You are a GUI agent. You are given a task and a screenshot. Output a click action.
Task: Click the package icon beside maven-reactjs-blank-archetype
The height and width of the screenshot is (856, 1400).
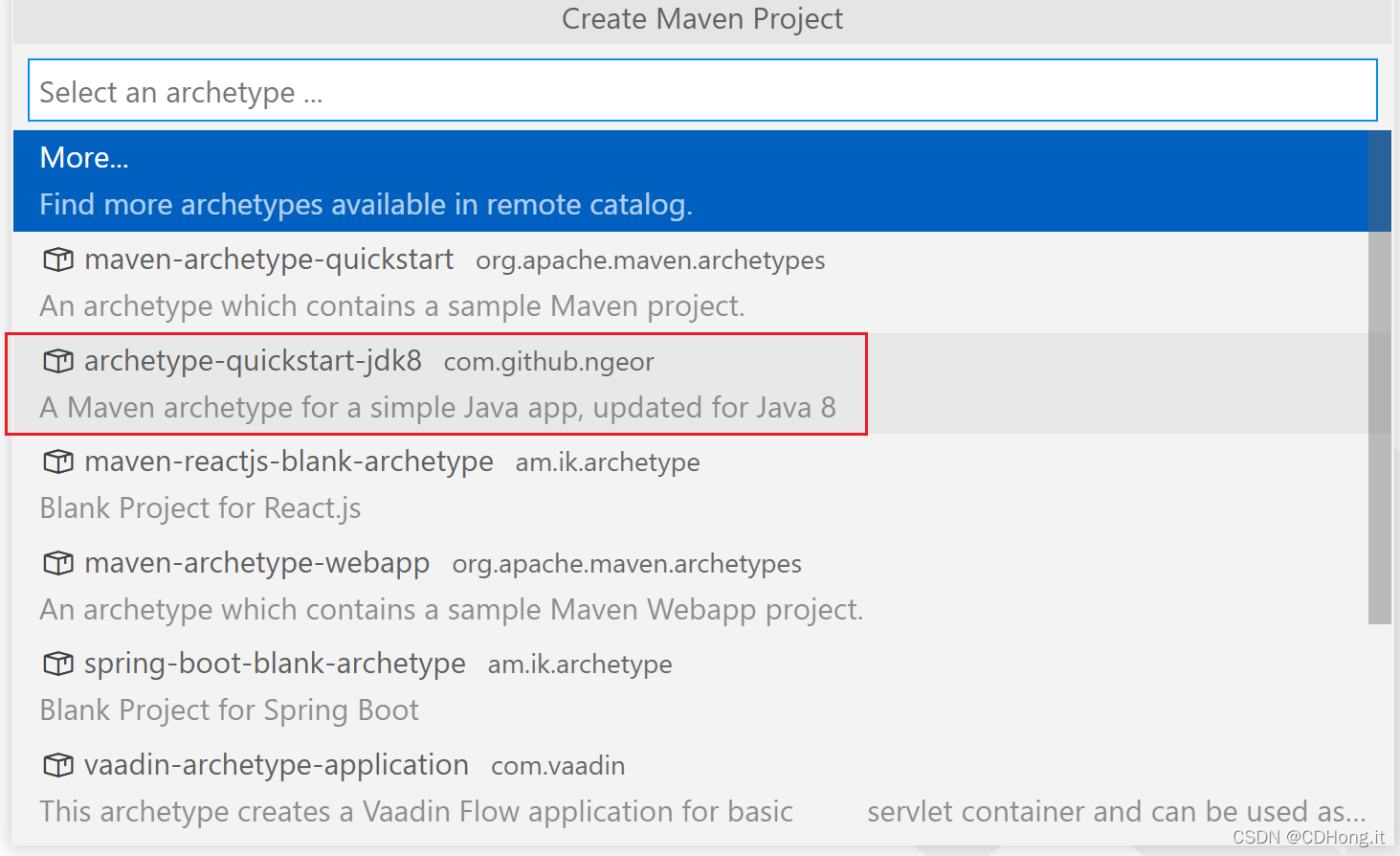point(58,462)
